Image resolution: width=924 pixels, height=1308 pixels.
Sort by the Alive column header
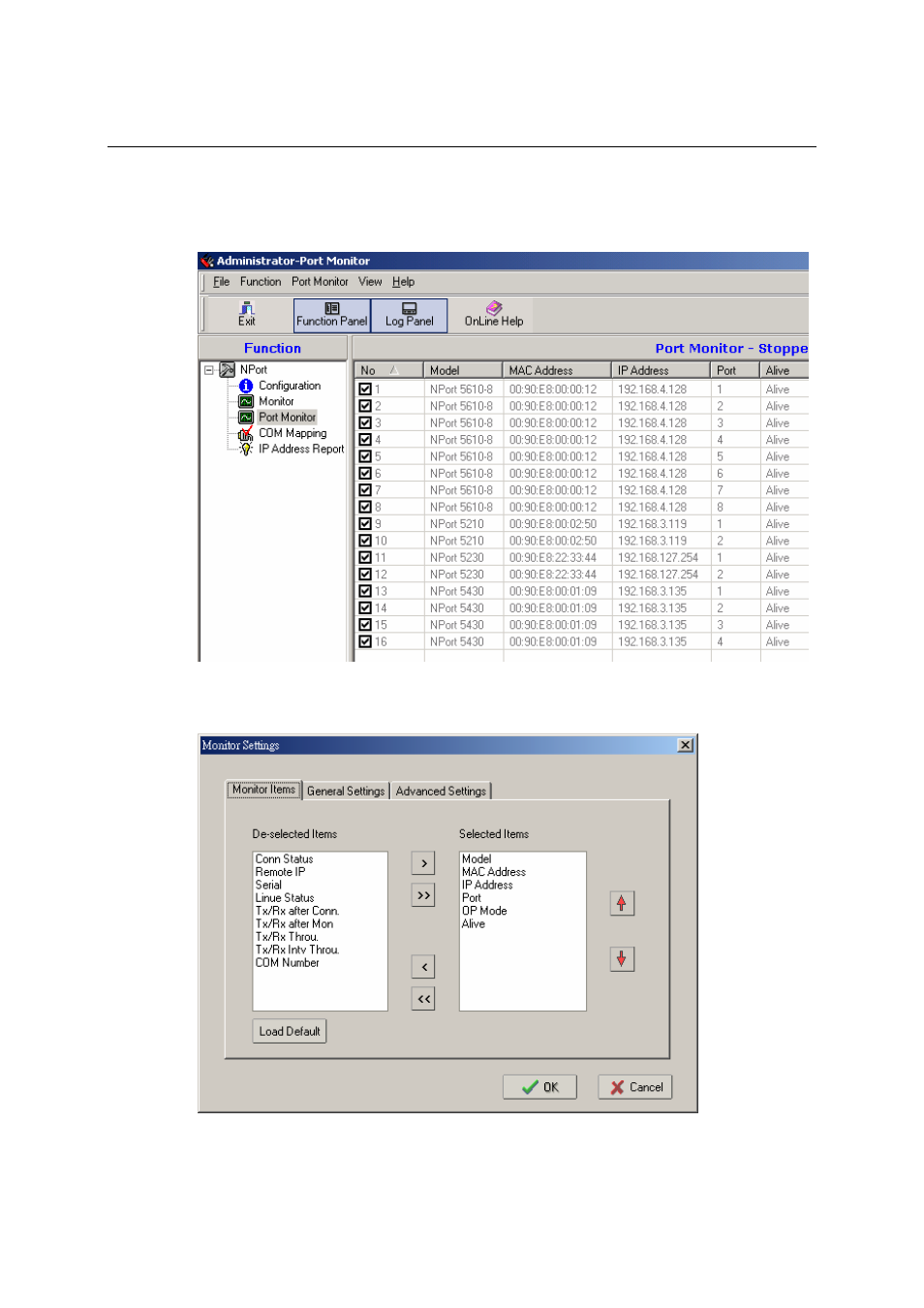click(784, 370)
